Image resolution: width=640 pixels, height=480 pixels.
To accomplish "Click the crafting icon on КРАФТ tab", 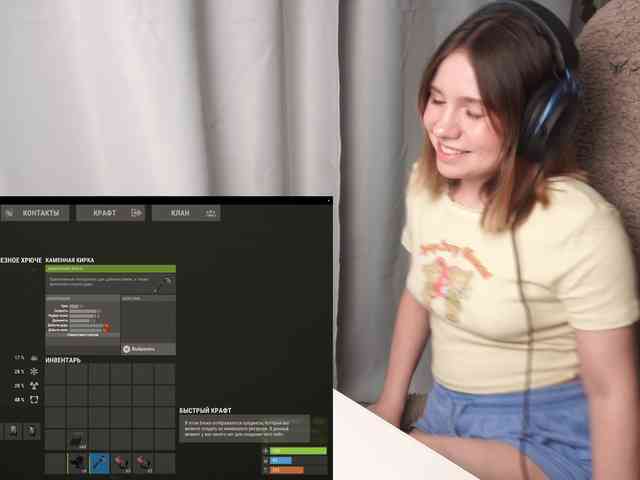I will (x=136, y=213).
